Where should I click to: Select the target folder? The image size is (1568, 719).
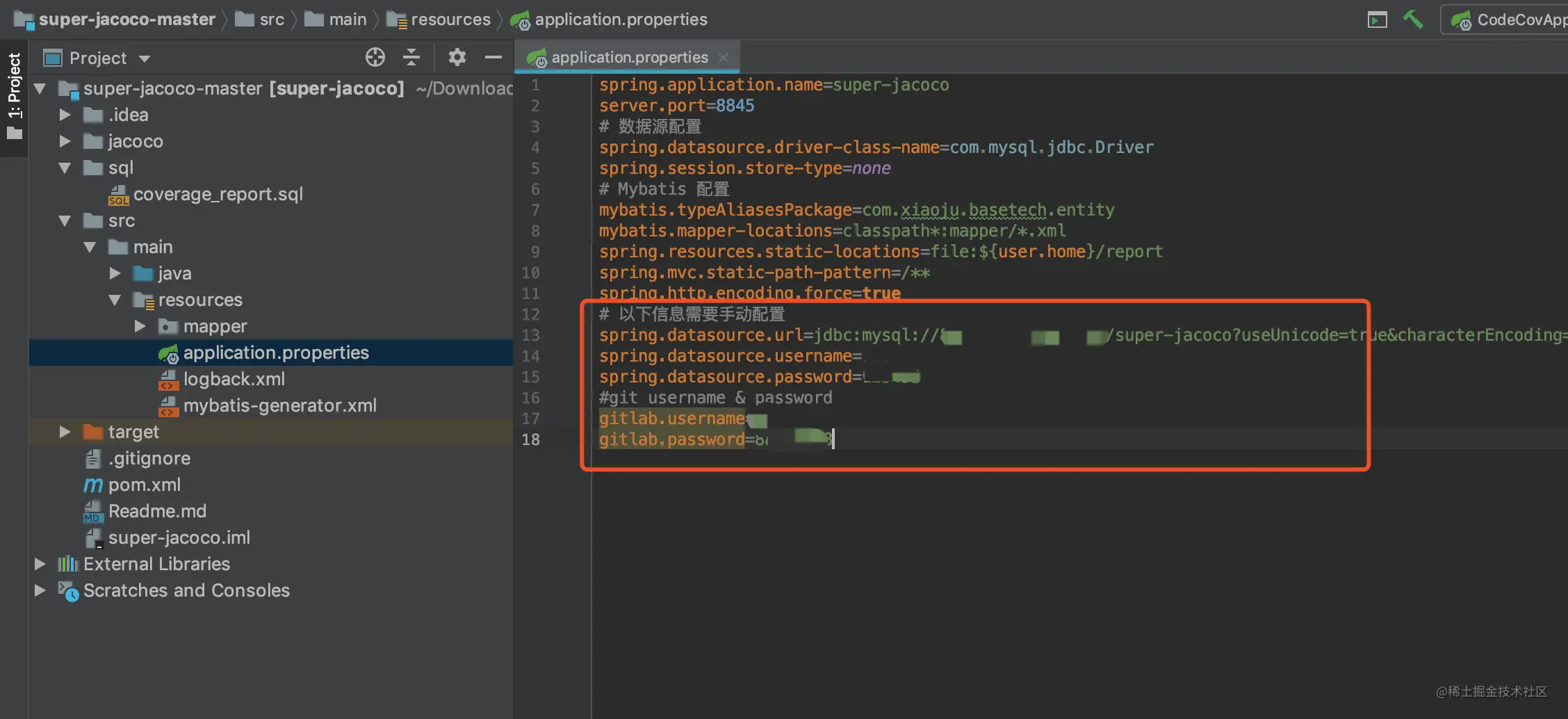(x=121, y=432)
